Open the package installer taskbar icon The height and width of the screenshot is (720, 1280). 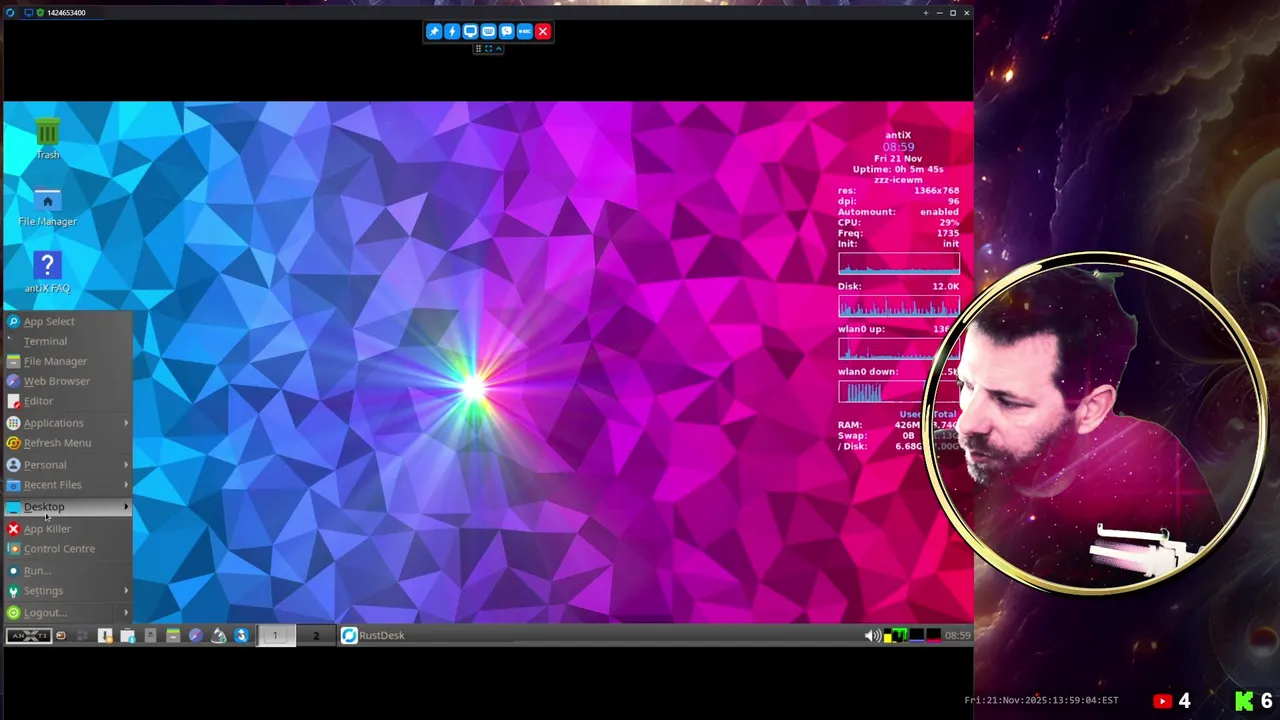tap(105, 635)
